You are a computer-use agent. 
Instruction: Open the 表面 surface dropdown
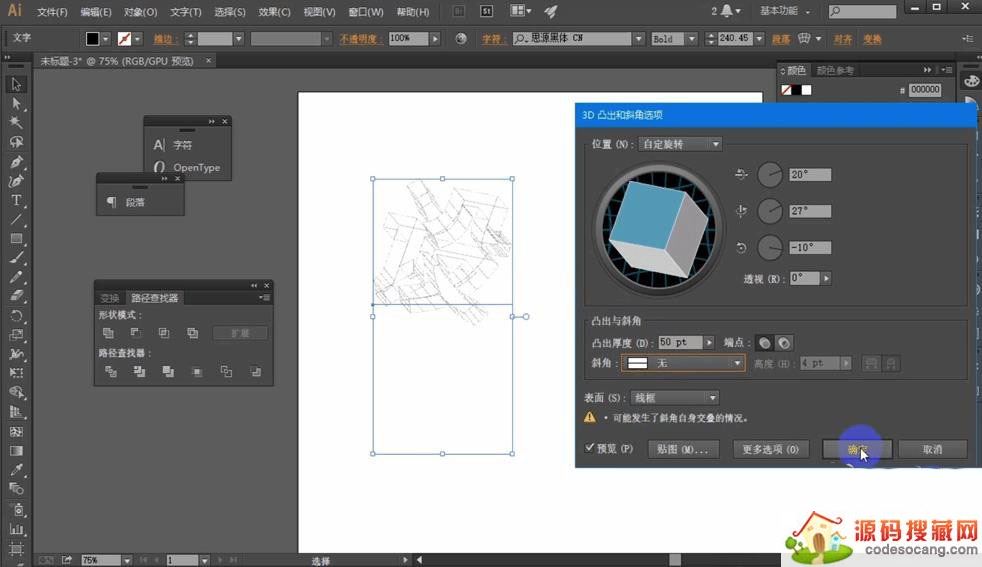tap(674, 398)
